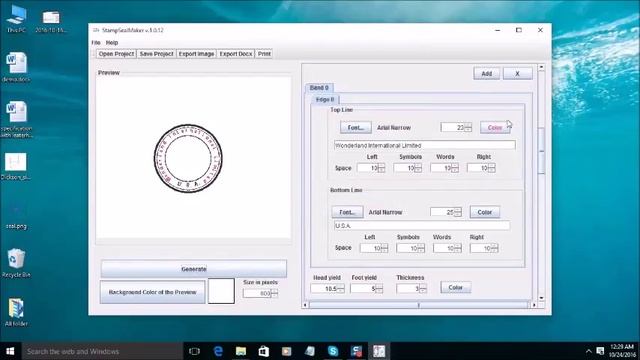Viewport: 640px width, 360px height.
Task: Adjust Bottom Line Words space spinner
Action: tap(447, 248)
